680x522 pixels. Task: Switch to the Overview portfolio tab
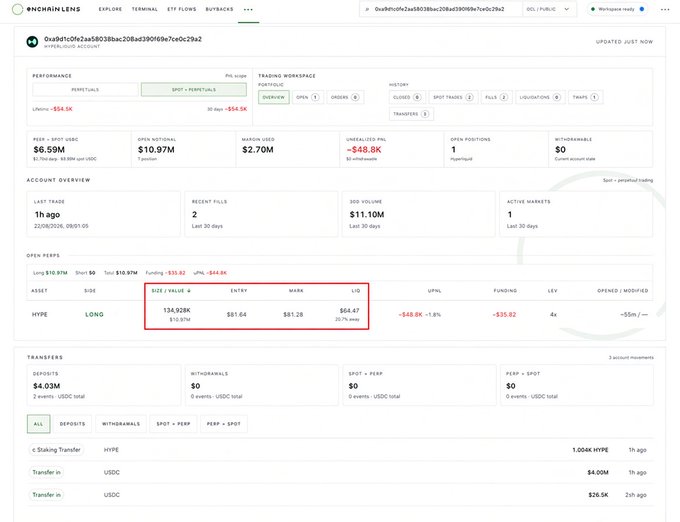tap(274, 97)
